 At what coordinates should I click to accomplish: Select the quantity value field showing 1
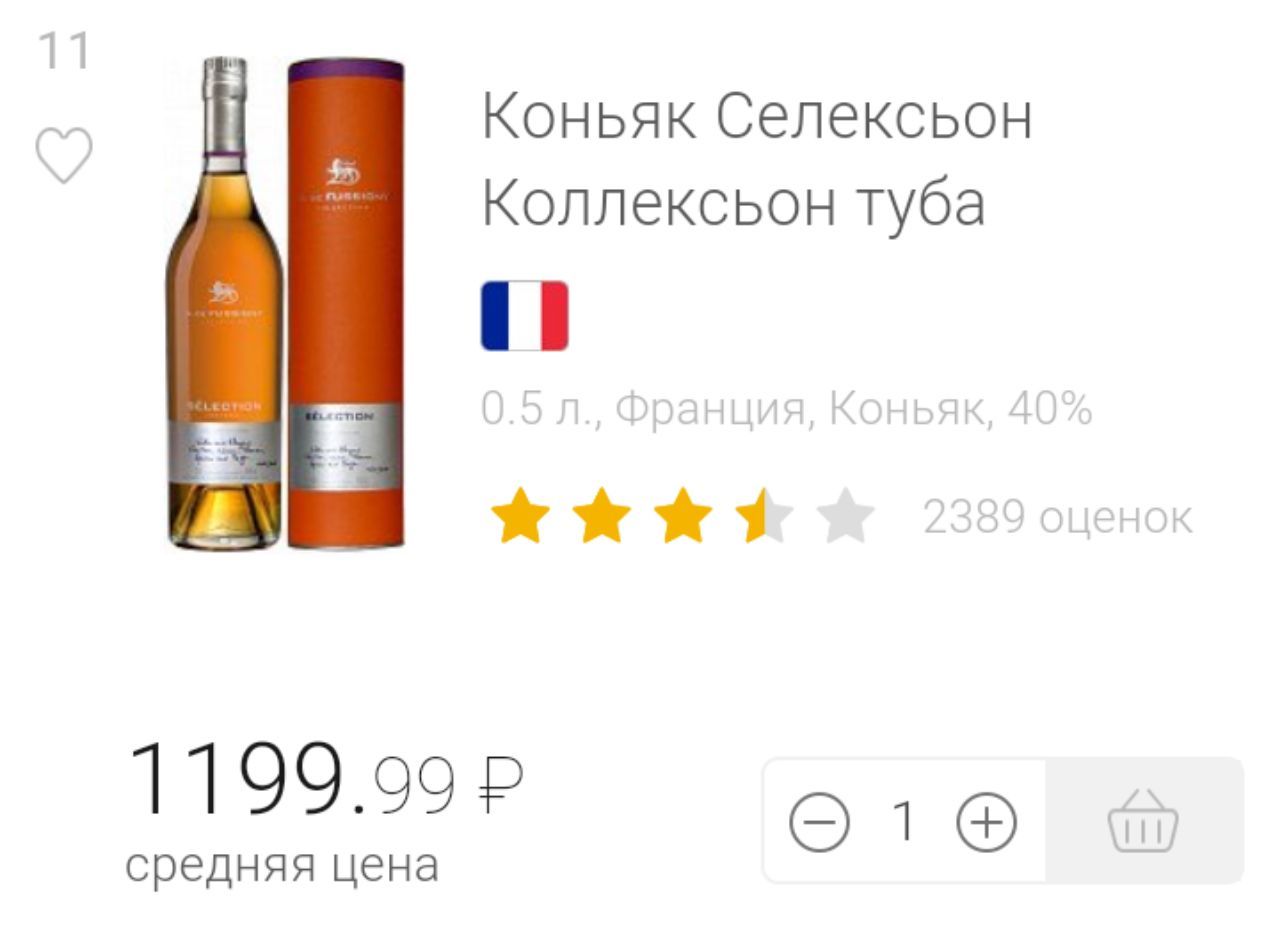(903, 821)
